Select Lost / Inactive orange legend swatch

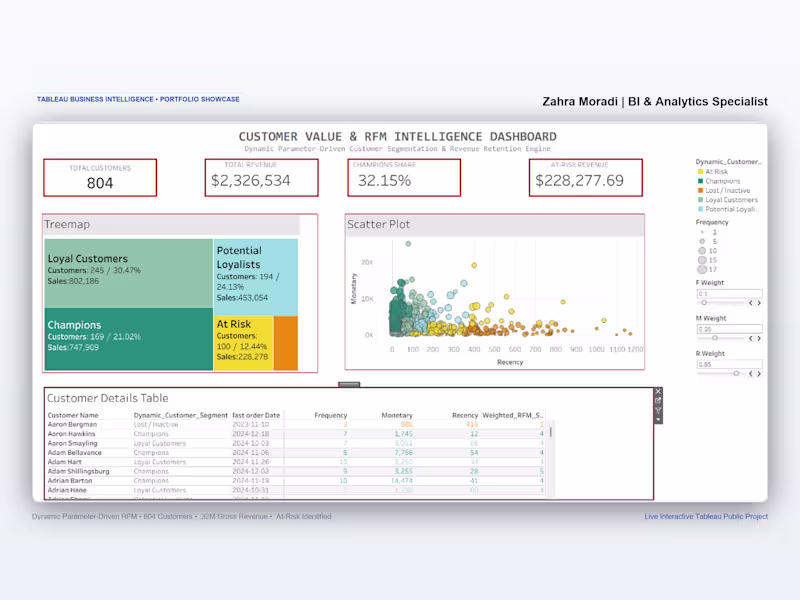[x=701, y=190]
